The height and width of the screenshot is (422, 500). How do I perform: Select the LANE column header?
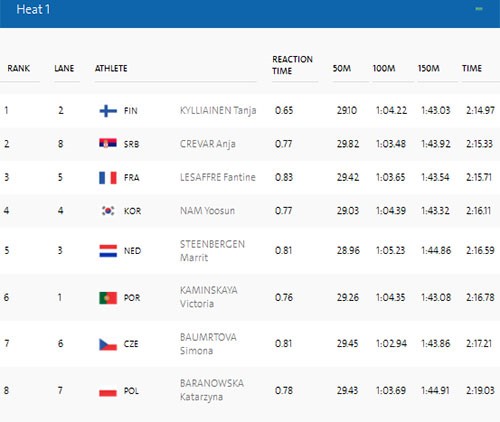(64, 68)
